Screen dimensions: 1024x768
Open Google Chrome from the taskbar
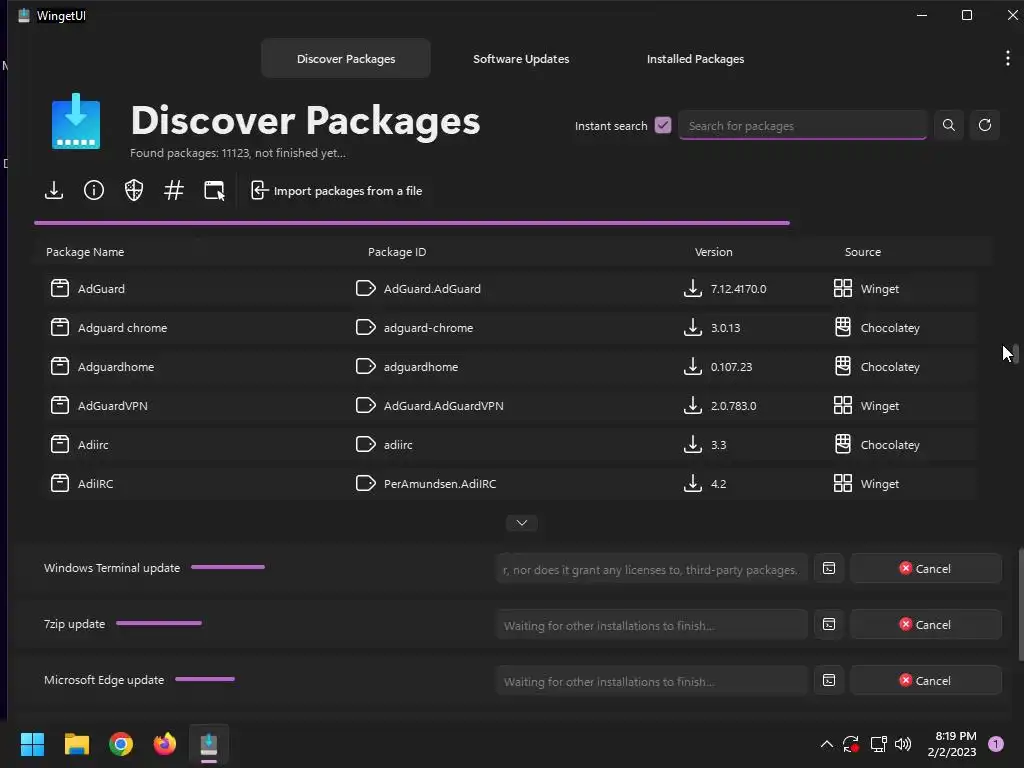pyautogui.click(x=121, y=744)
